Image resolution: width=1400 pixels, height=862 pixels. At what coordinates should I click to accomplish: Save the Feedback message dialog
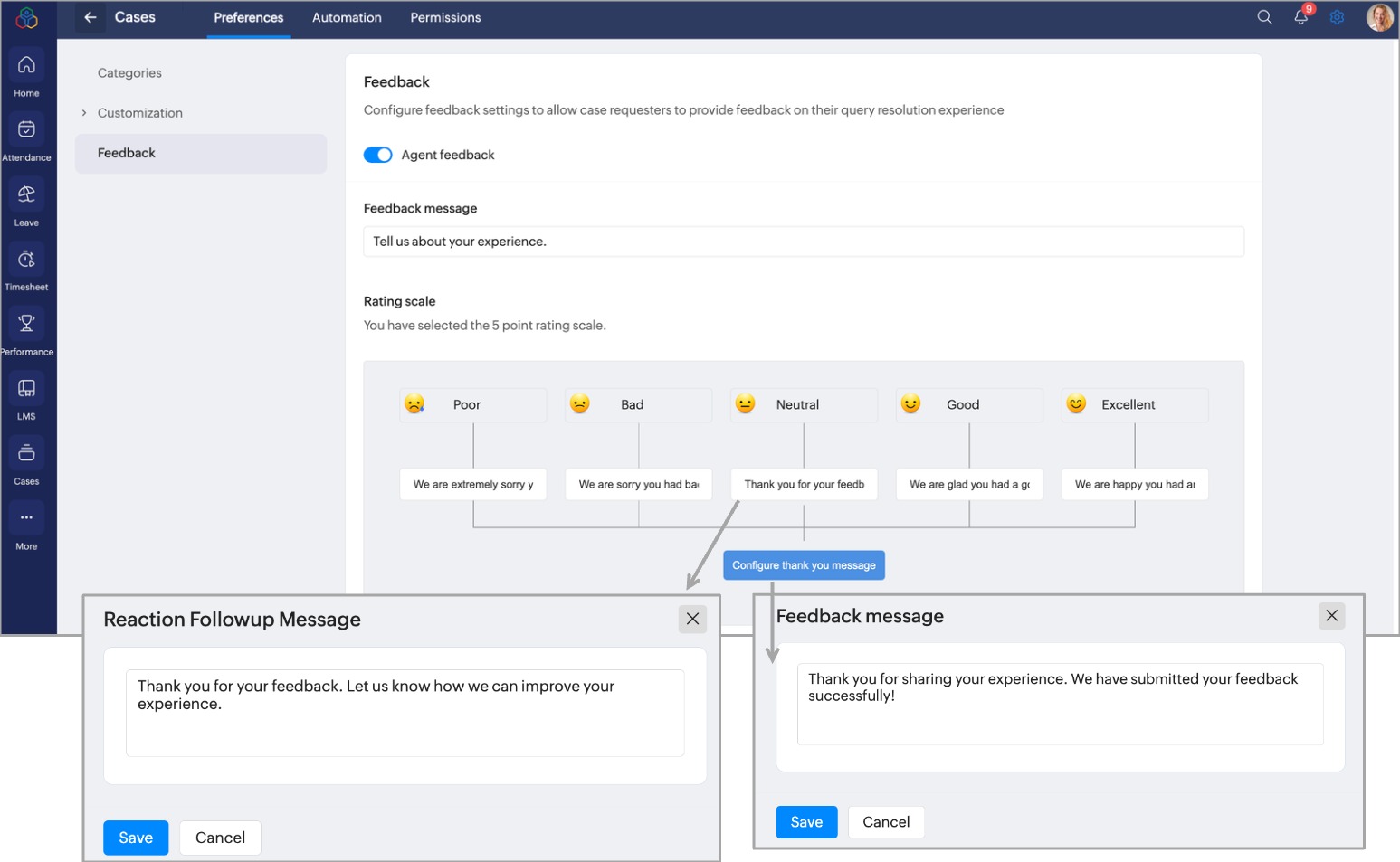806,822
